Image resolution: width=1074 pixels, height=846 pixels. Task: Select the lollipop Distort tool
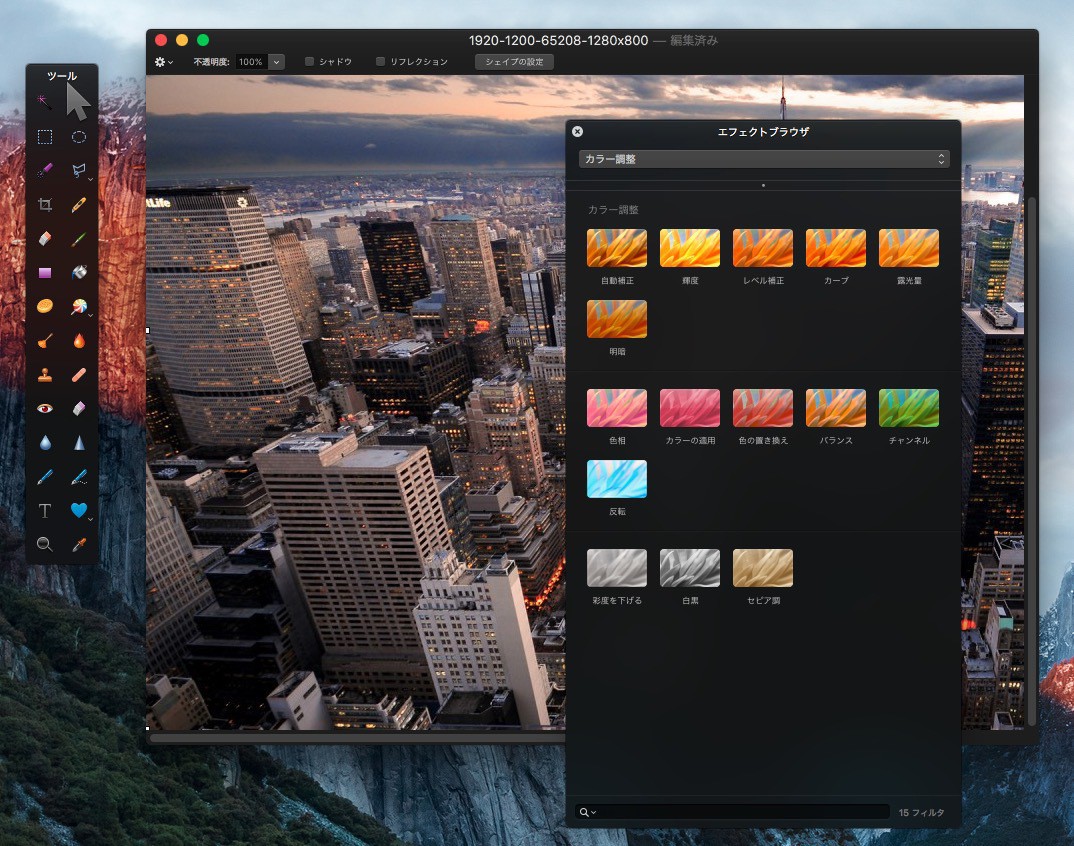pos(79,306)
